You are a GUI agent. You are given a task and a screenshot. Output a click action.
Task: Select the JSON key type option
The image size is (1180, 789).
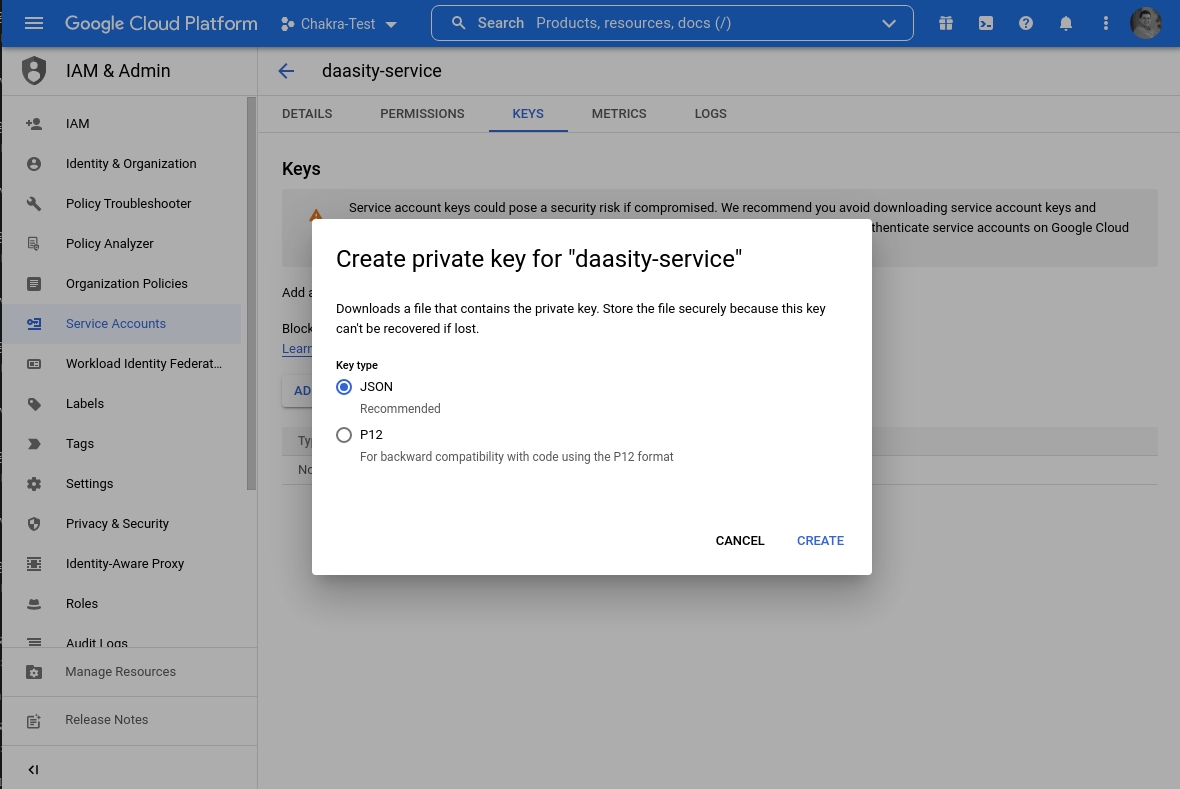[x=344, y=387]
